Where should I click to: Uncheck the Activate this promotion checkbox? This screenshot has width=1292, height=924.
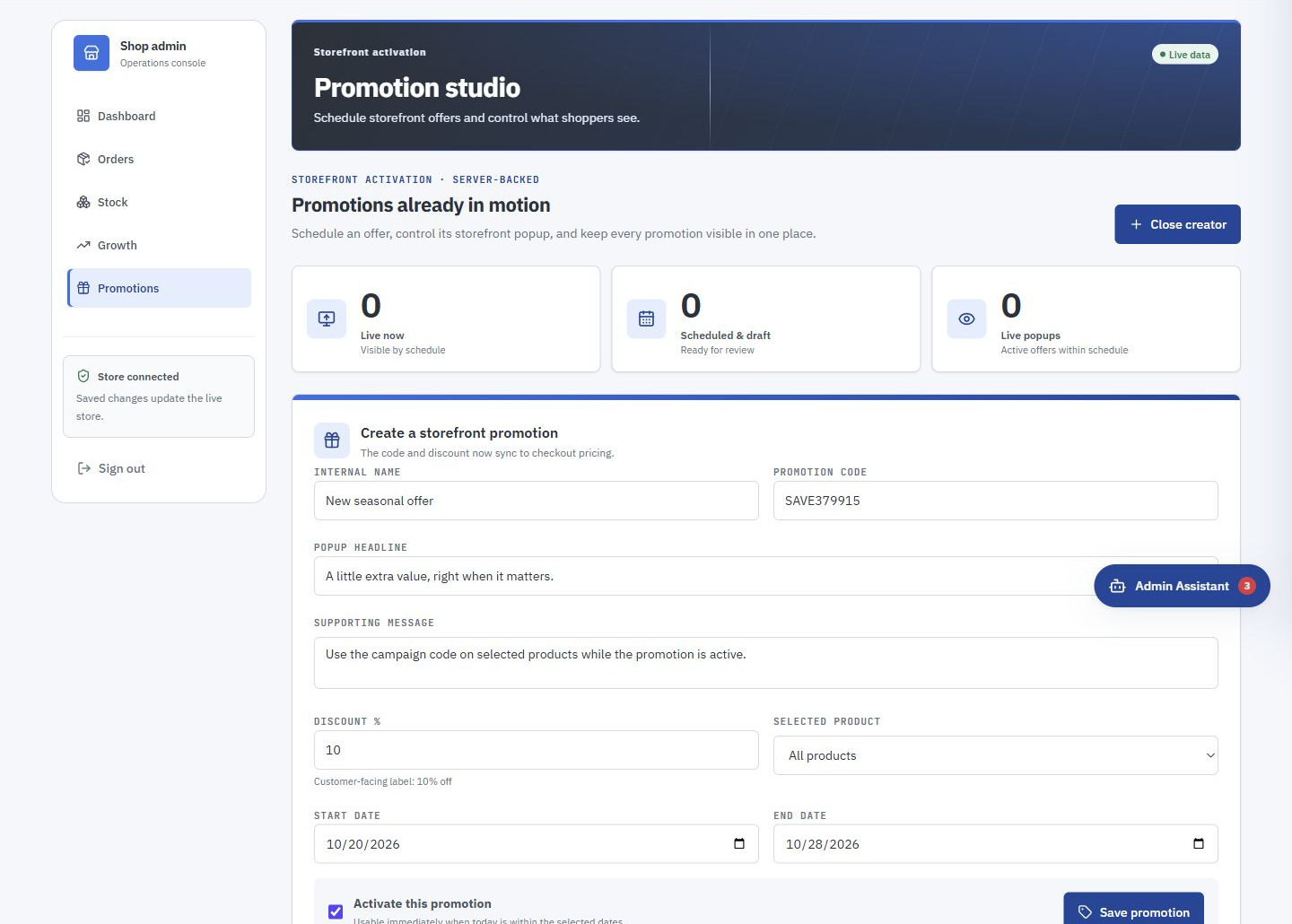(336, 911)
